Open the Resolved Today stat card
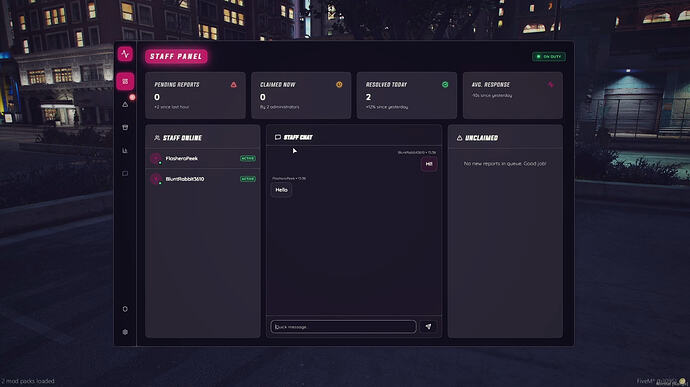 (x=407, y=96)
